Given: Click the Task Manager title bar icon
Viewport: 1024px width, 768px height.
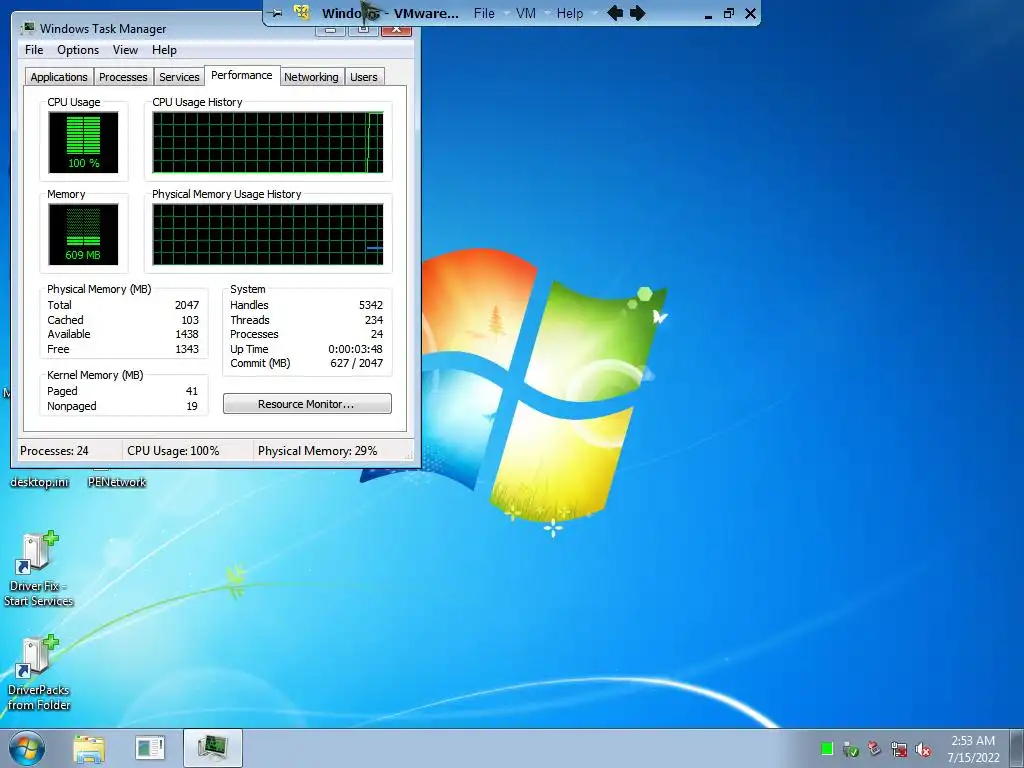Looking at the screenshot, I should point(28,28).
